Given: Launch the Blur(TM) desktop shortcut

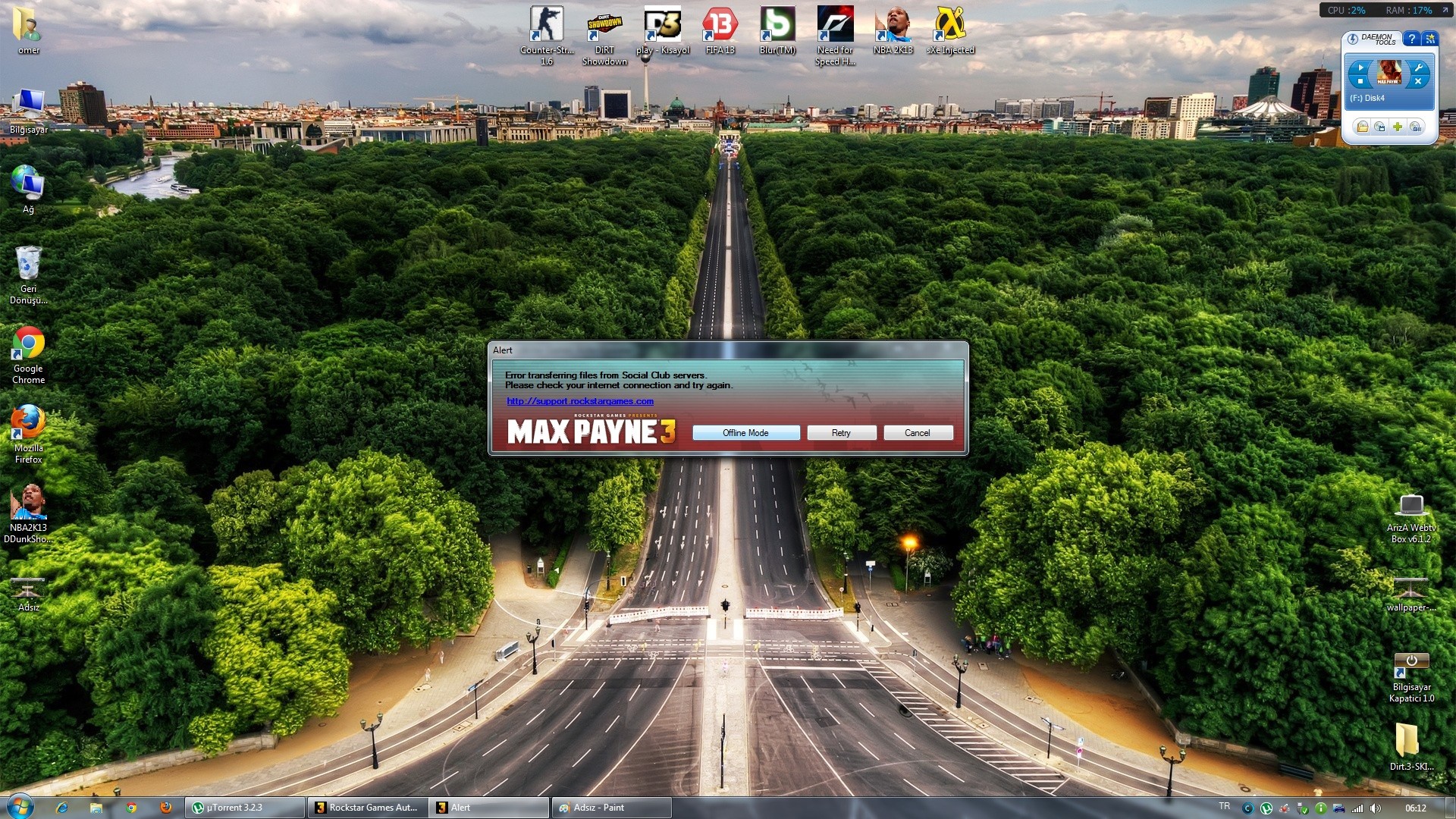Looking at the screenshot, I should tap(777, 32).
